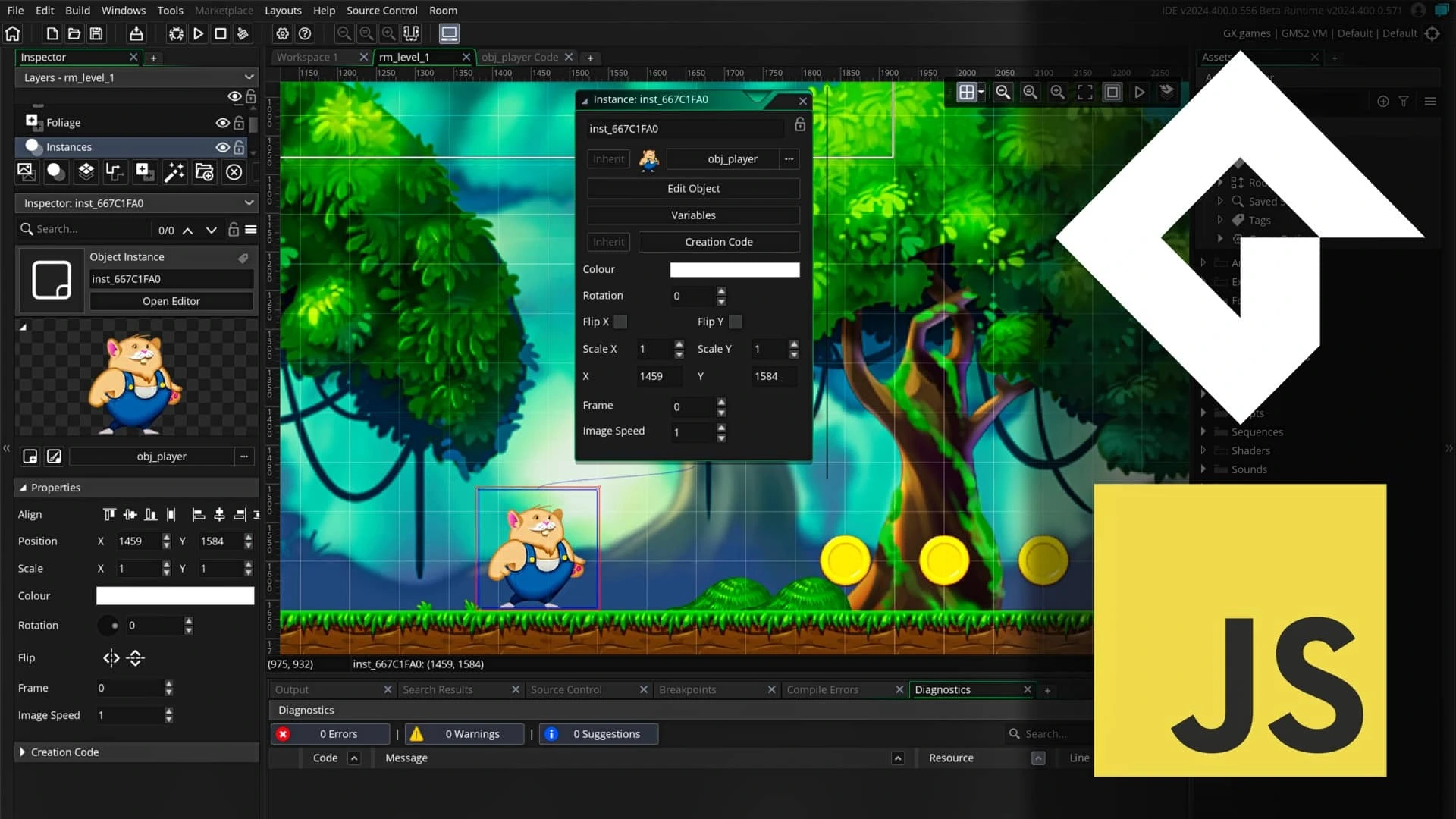The width and height of the screenshot is (1456, 819).
Task: Toggle lock beside instance name field
Action: pyautogui.click(x=799, y=124)
